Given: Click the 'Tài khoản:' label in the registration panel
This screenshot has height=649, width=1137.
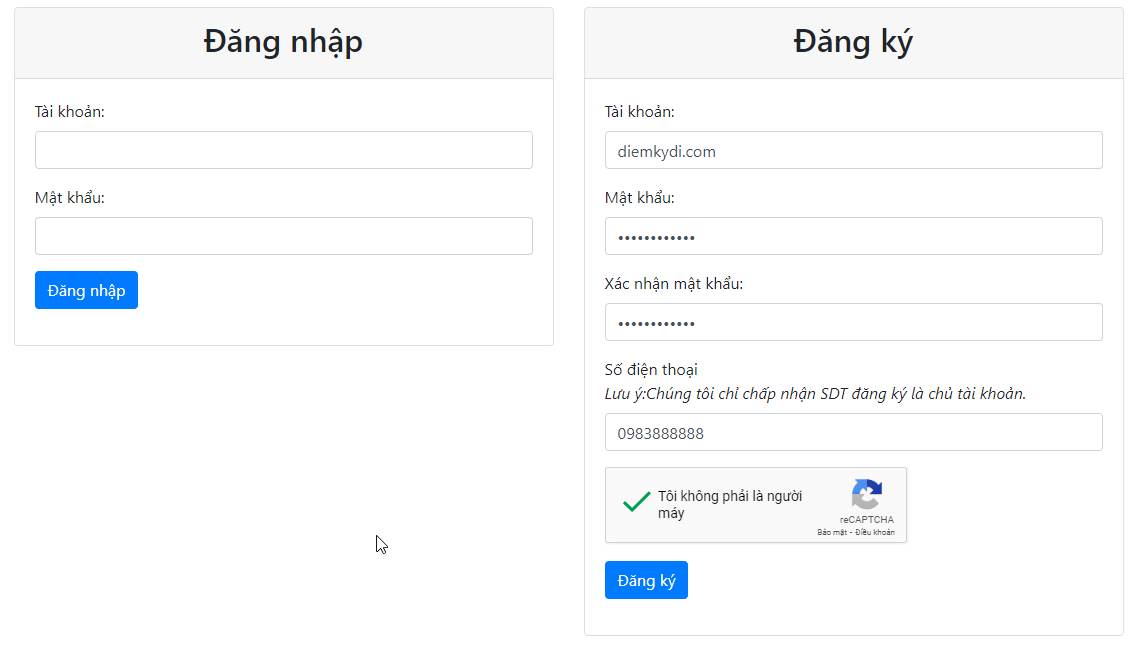Looking at the screenshot, I should click(640, 112).
